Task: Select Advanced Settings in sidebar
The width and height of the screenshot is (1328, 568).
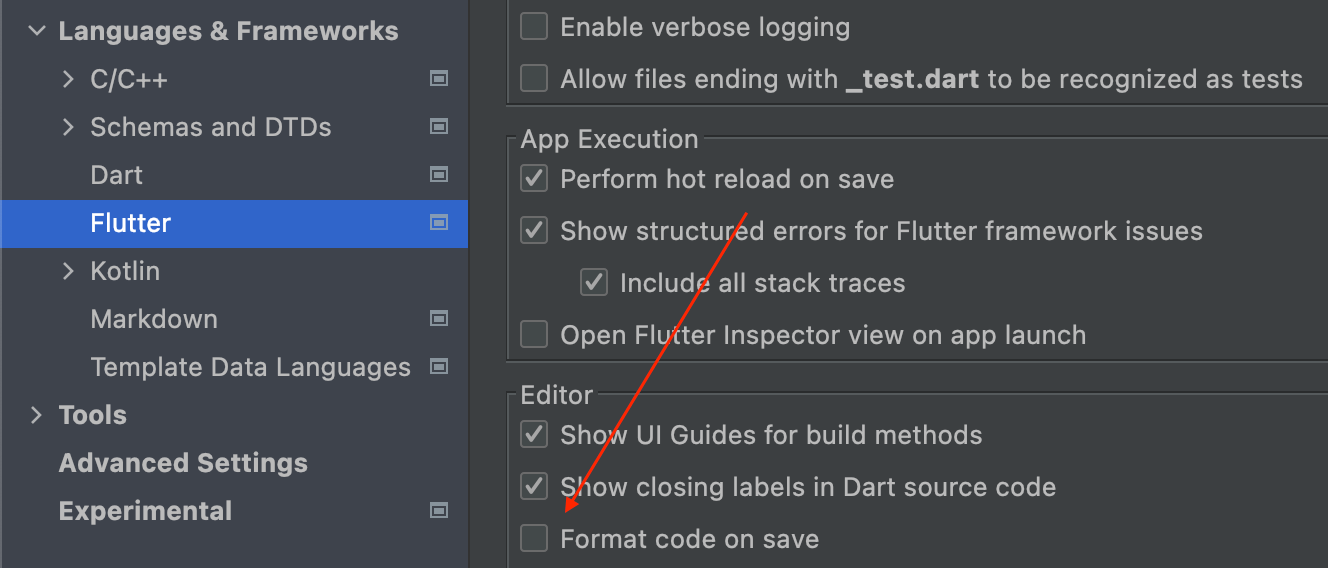Action: coord(183,463)
